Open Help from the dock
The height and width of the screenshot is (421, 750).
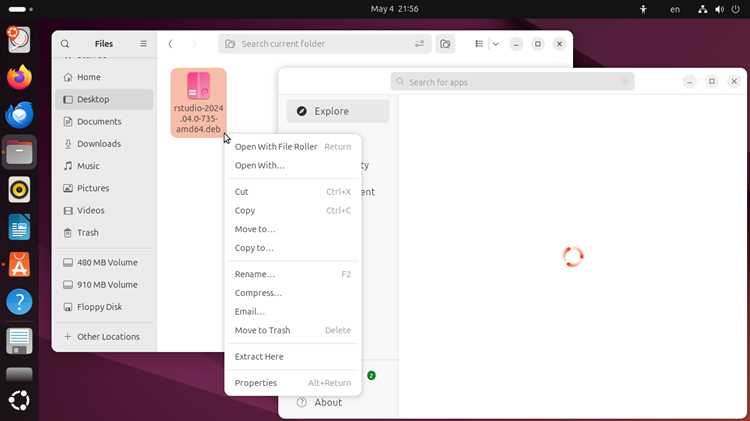(19, 302)
